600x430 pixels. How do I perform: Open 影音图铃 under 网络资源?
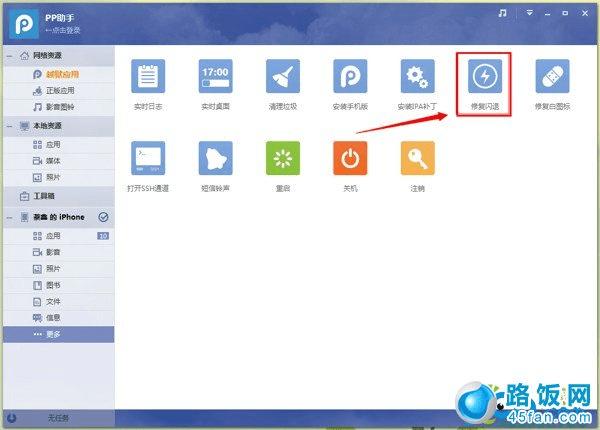pyautogui.click(x=59, y=107)
